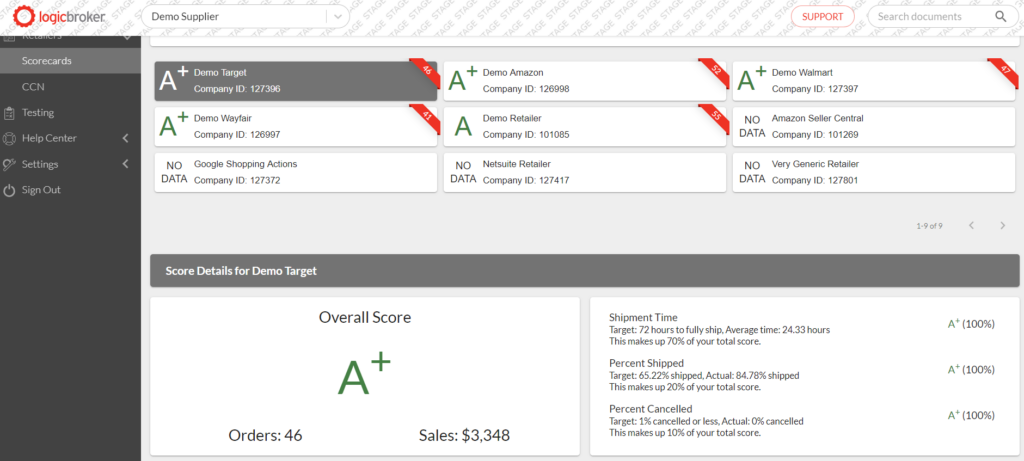Click the Logicbroker logo
1024x461 pixels.
tap(59, 16)
